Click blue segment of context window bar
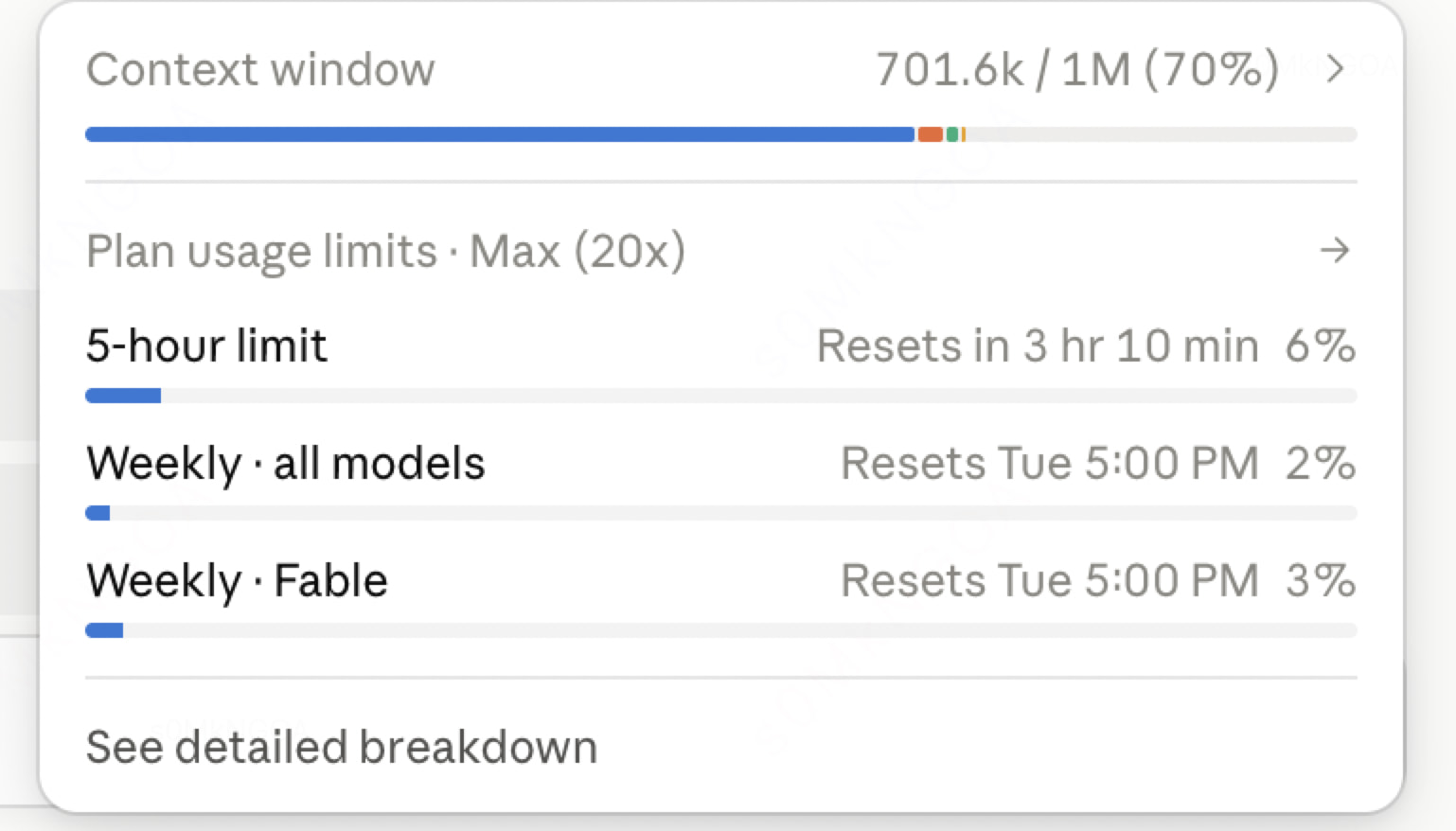This screenshot has width=1456, height=831. [500, 134]
